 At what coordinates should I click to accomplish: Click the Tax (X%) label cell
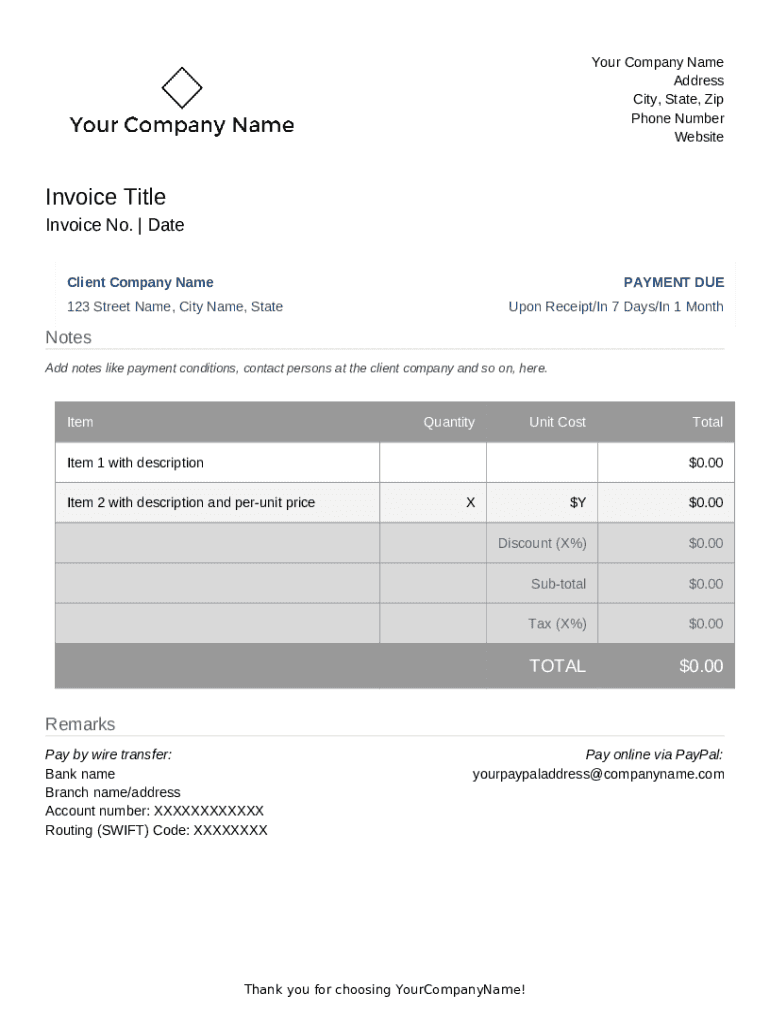pos(557,624)
